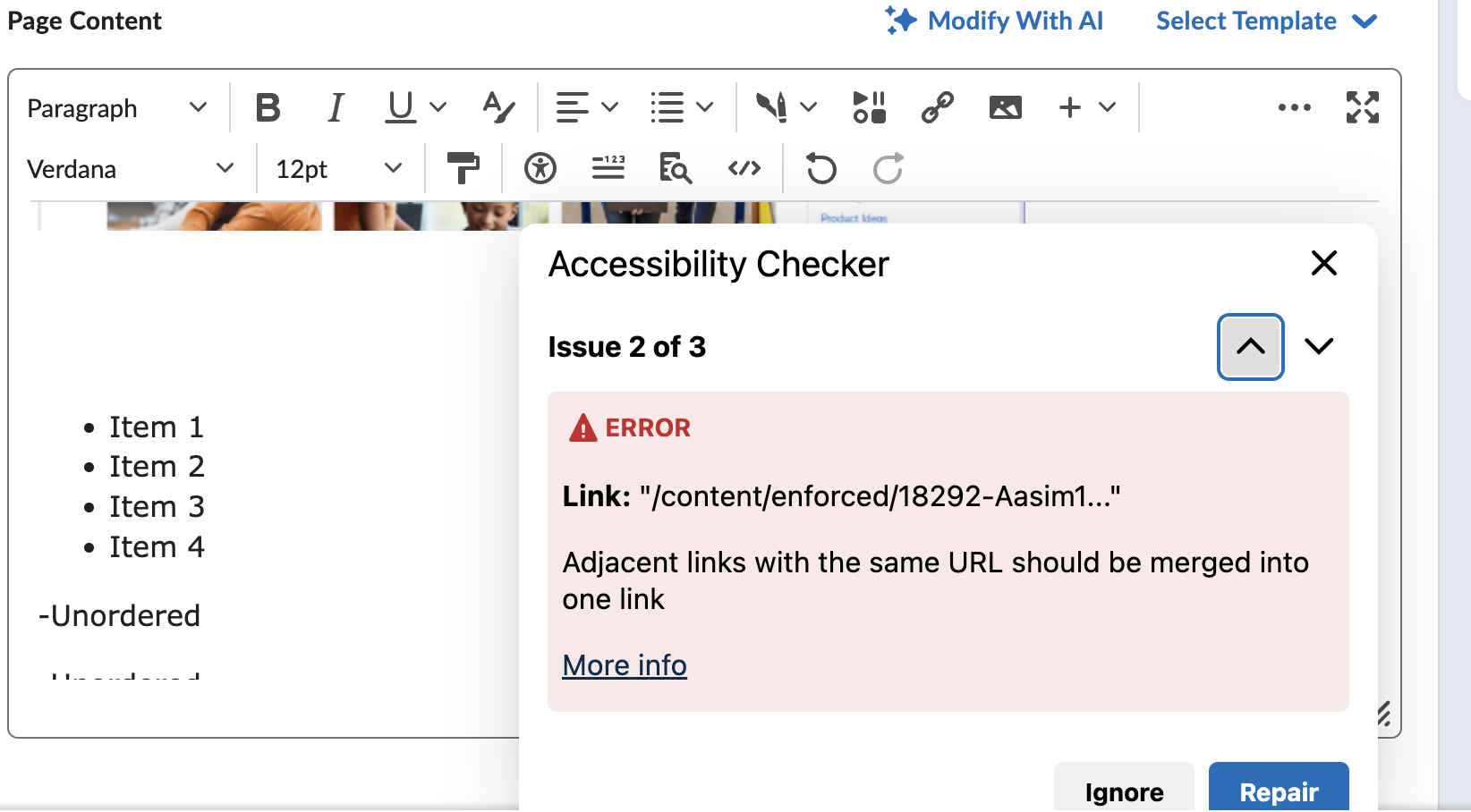This screenshot has height=812, width=1471.
Task: Insert a quicklink with the link icon
Action: pos(937,107)
